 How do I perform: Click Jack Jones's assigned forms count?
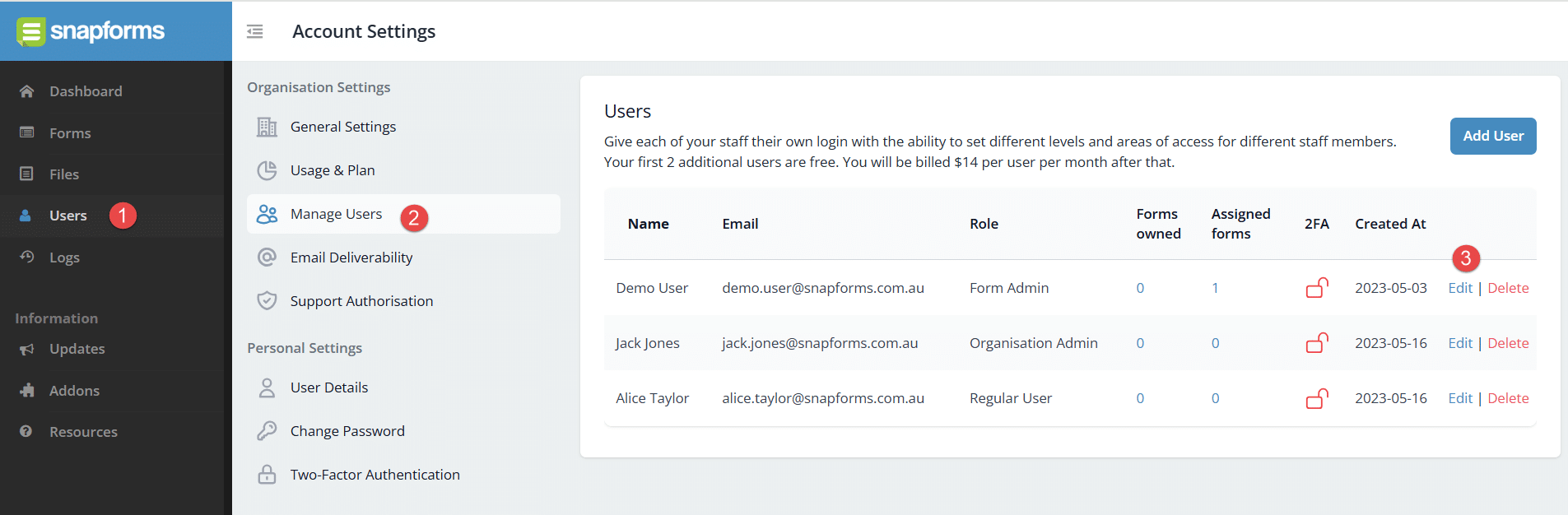click(1215, 343)
